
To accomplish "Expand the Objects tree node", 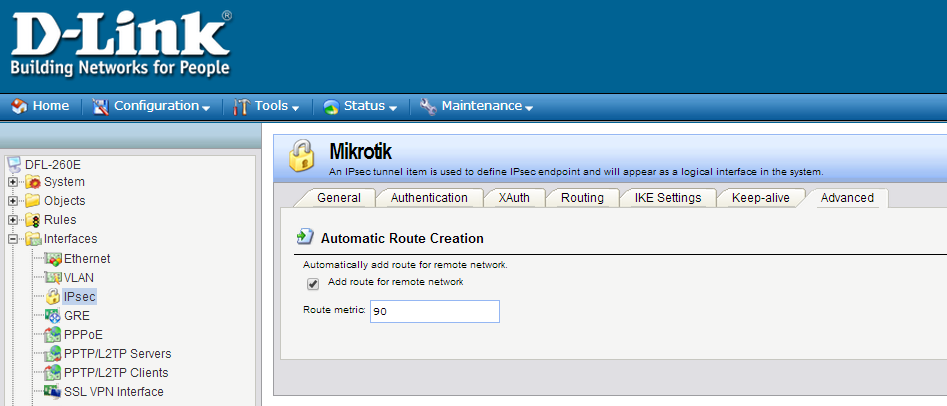I will click(12, 201).
